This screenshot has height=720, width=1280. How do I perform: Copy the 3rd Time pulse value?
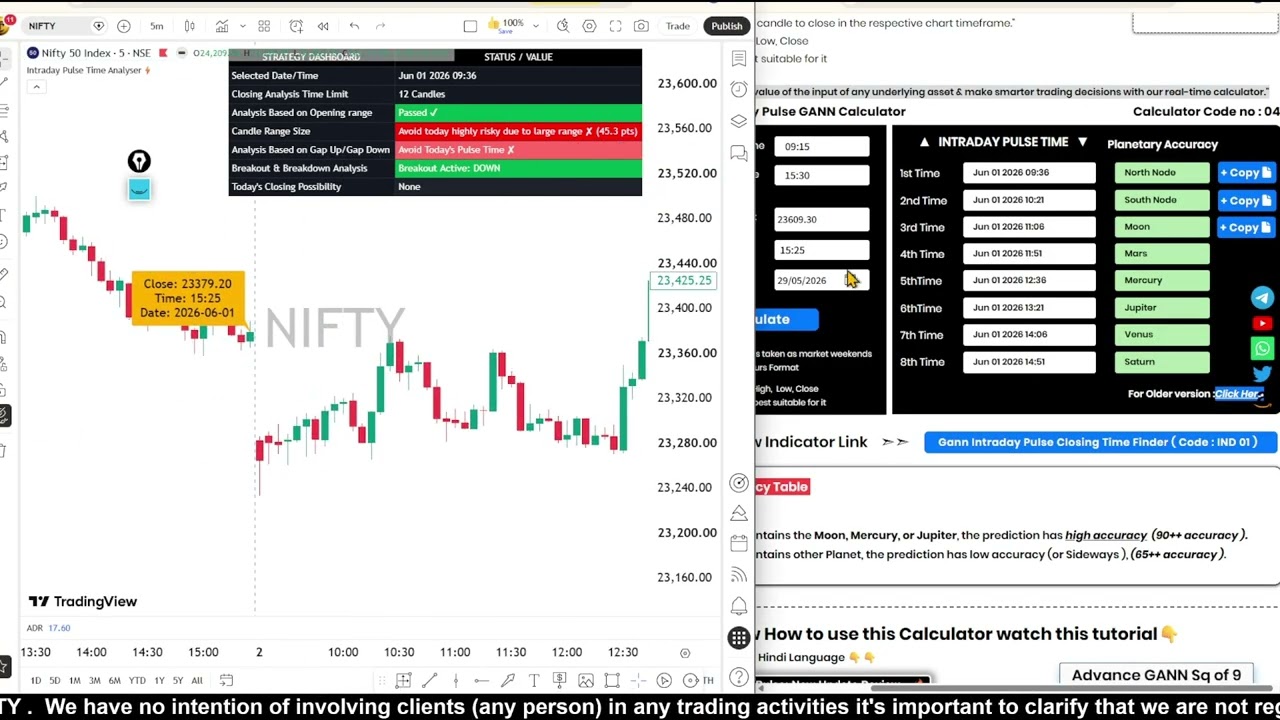pyautogui.click(x=1245, y=227)
